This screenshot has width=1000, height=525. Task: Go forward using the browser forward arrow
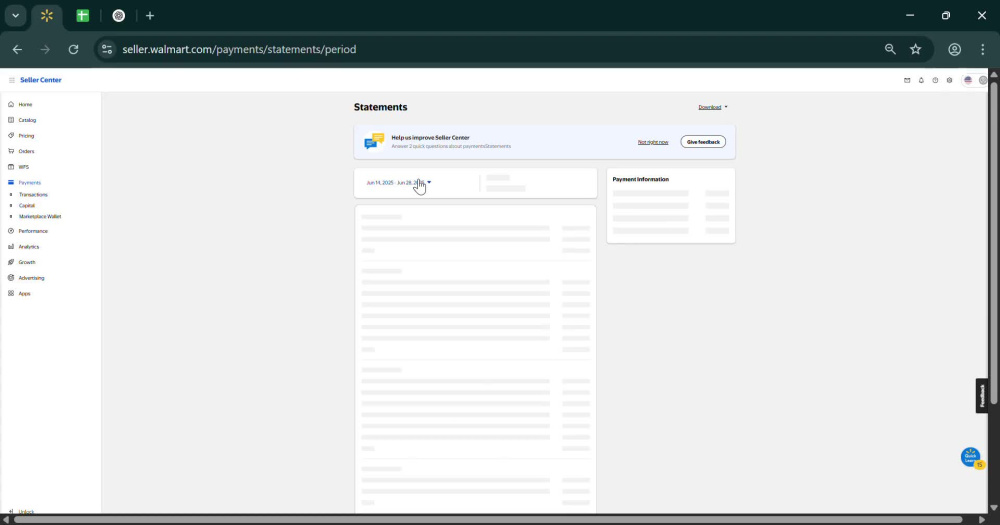pos(45,49)
